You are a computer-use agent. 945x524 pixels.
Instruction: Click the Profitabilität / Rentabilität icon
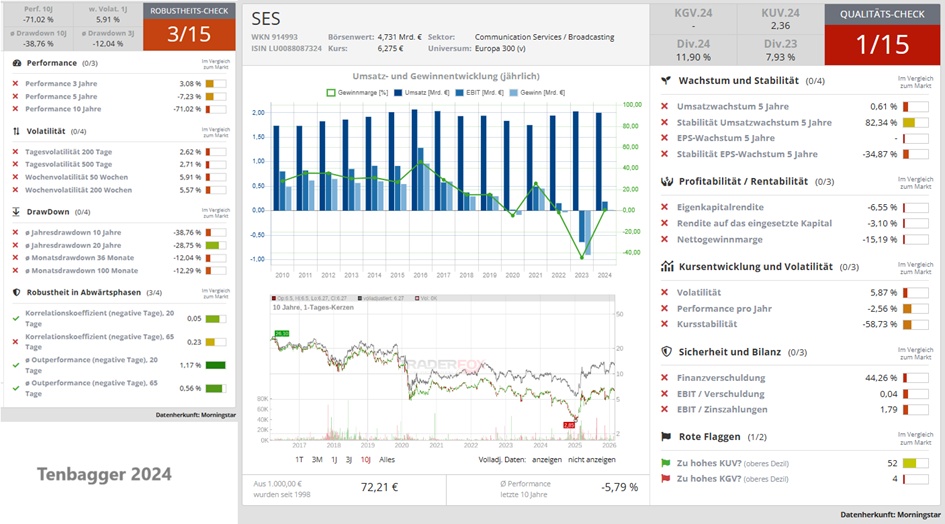coord(666,181)
